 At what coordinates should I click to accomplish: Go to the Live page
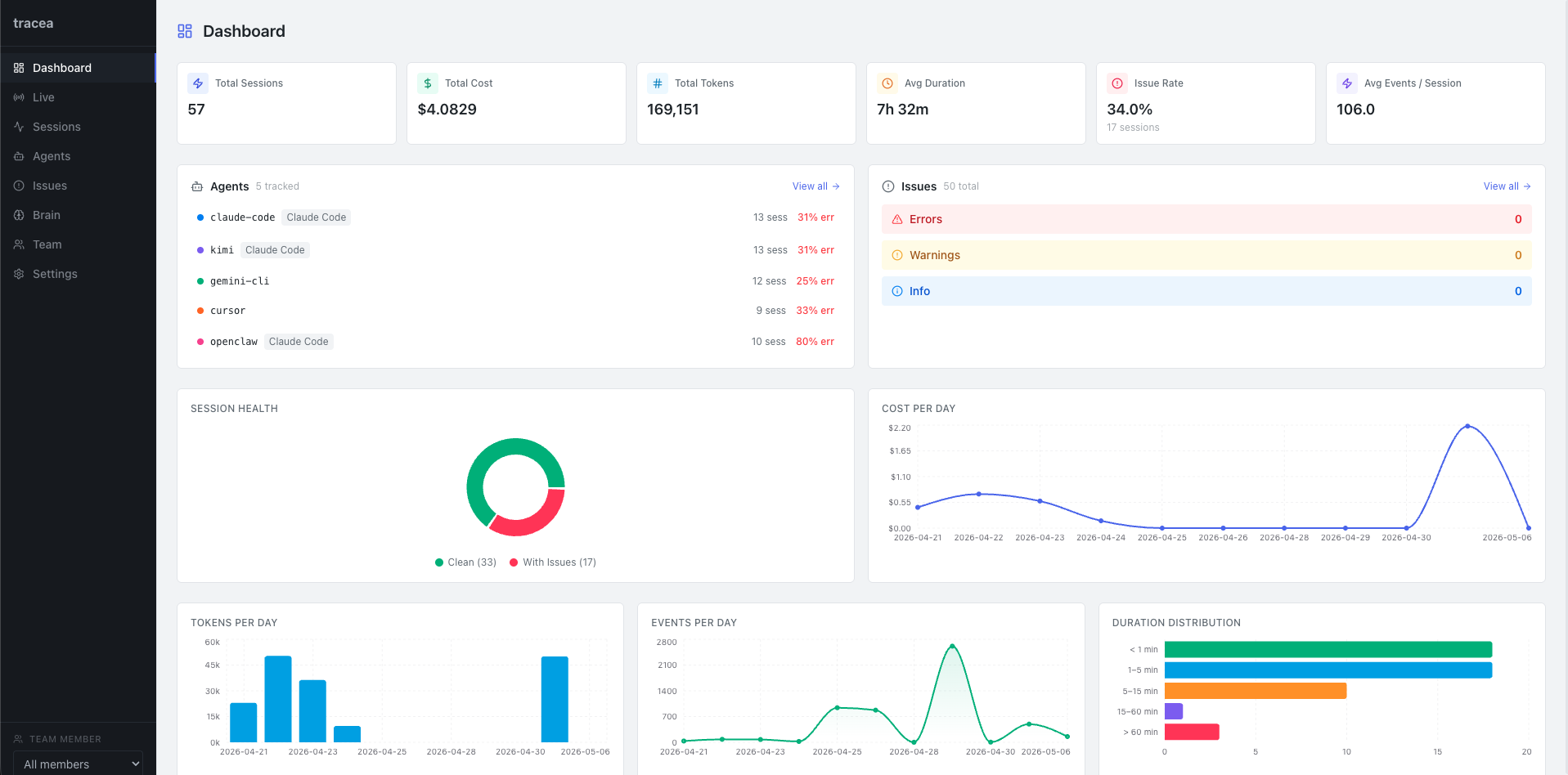pyautogui.click(x=78, y=97)
